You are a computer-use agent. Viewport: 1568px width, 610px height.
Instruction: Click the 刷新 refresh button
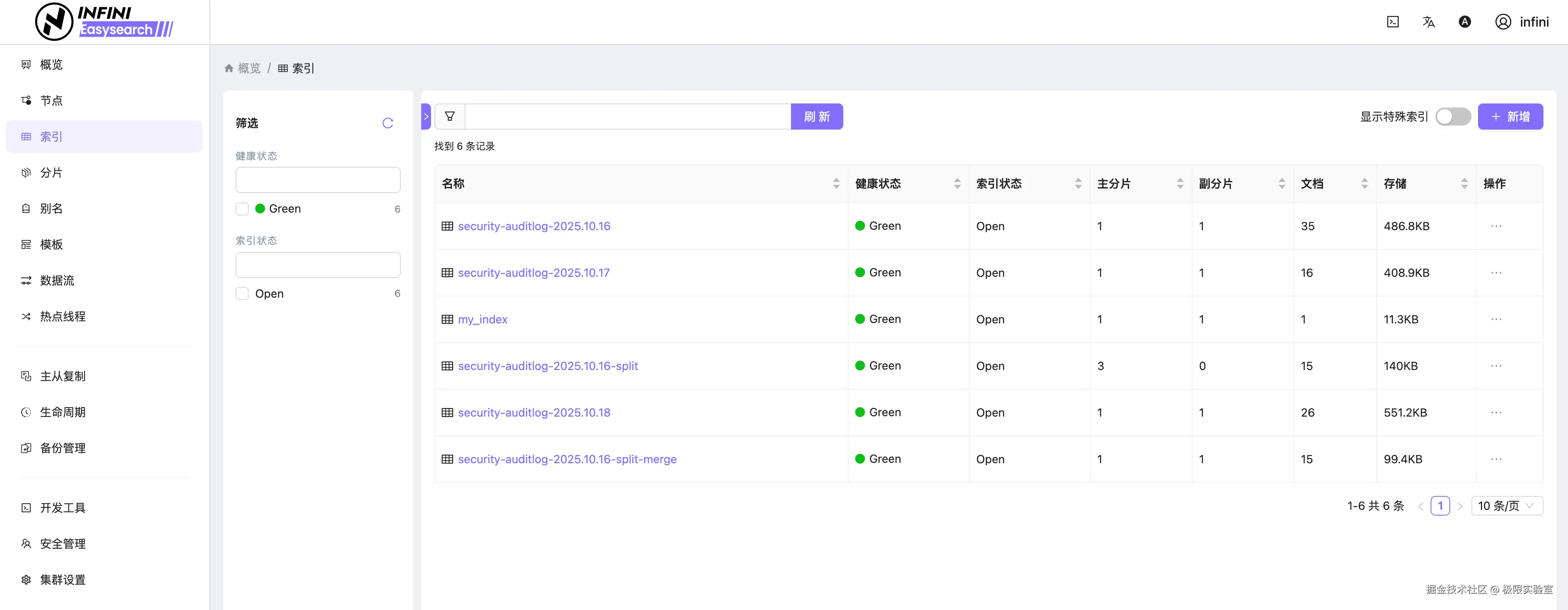[x=816, y=116]
